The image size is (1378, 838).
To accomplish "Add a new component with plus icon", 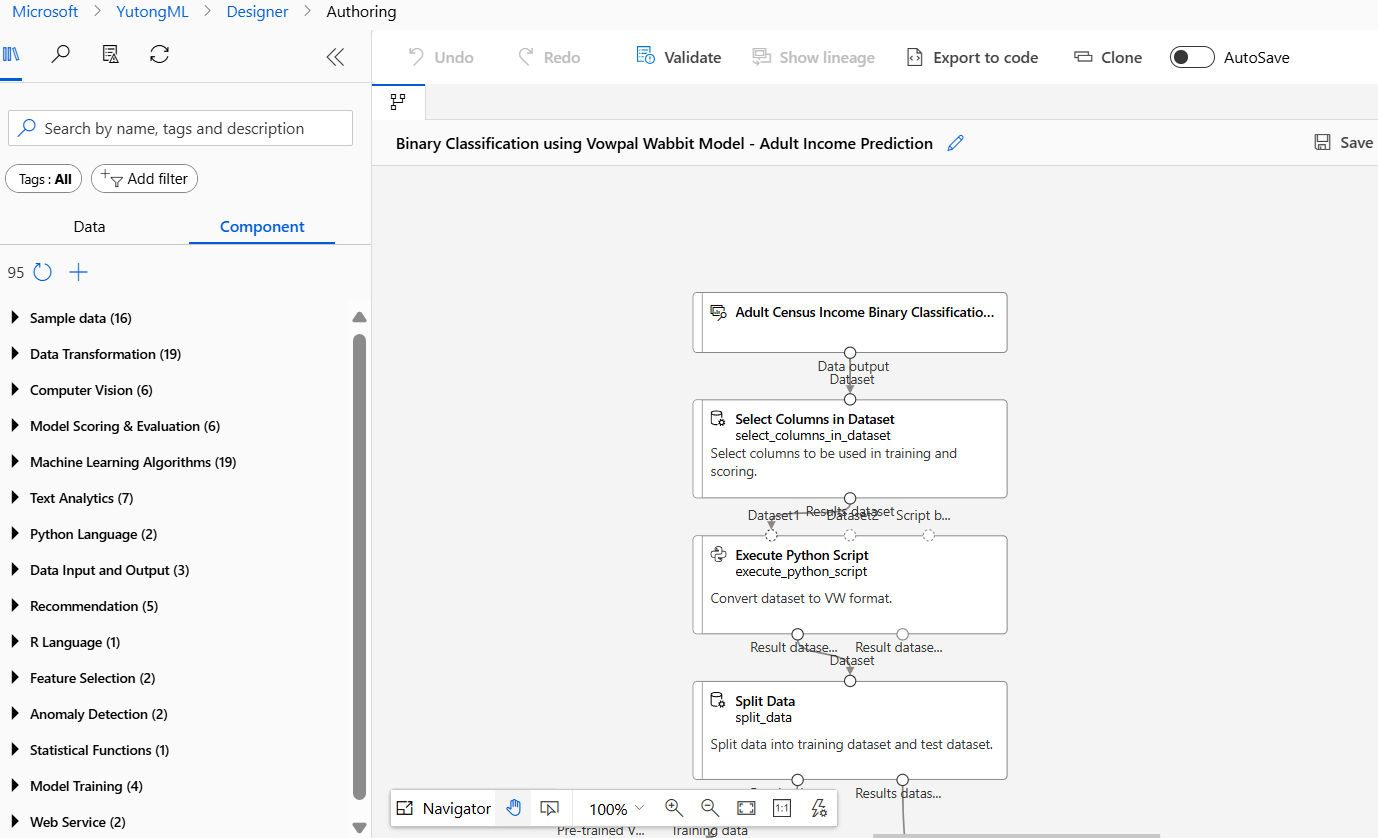I will pyautogui.click(x=79, y=272).
